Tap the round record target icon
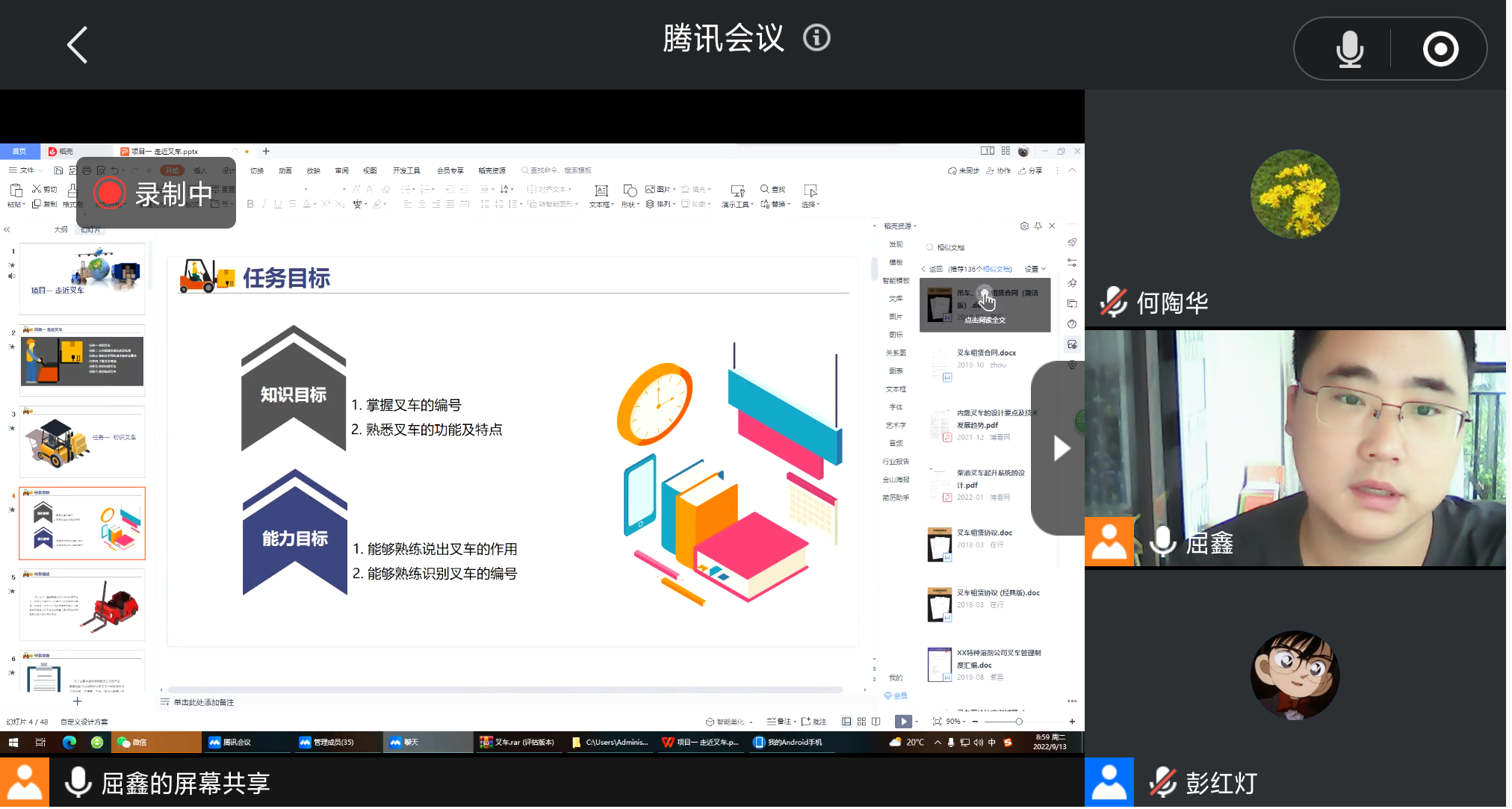The height and width of the screenshot is (809, 1512). point(1440,49)
